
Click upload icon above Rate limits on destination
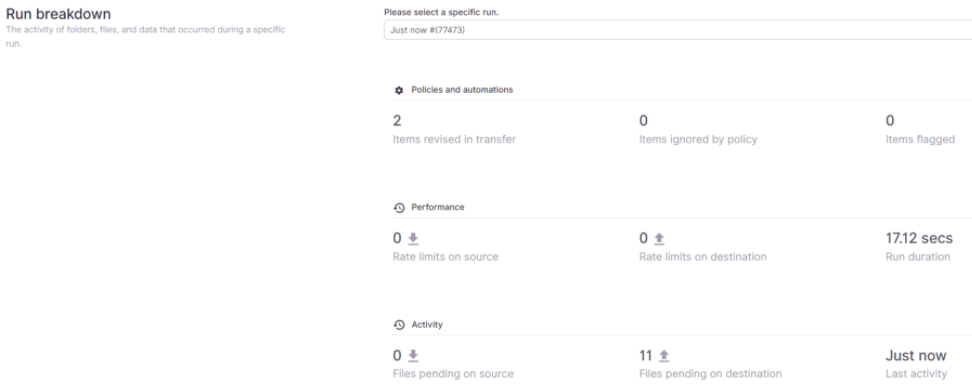click(660, 239)
